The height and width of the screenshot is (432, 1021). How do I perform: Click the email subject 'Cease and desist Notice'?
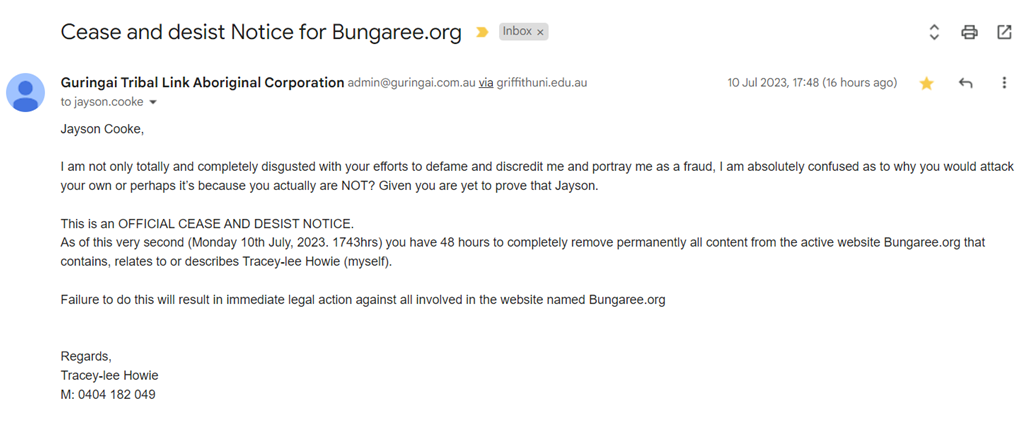click(x=261, y=32)
